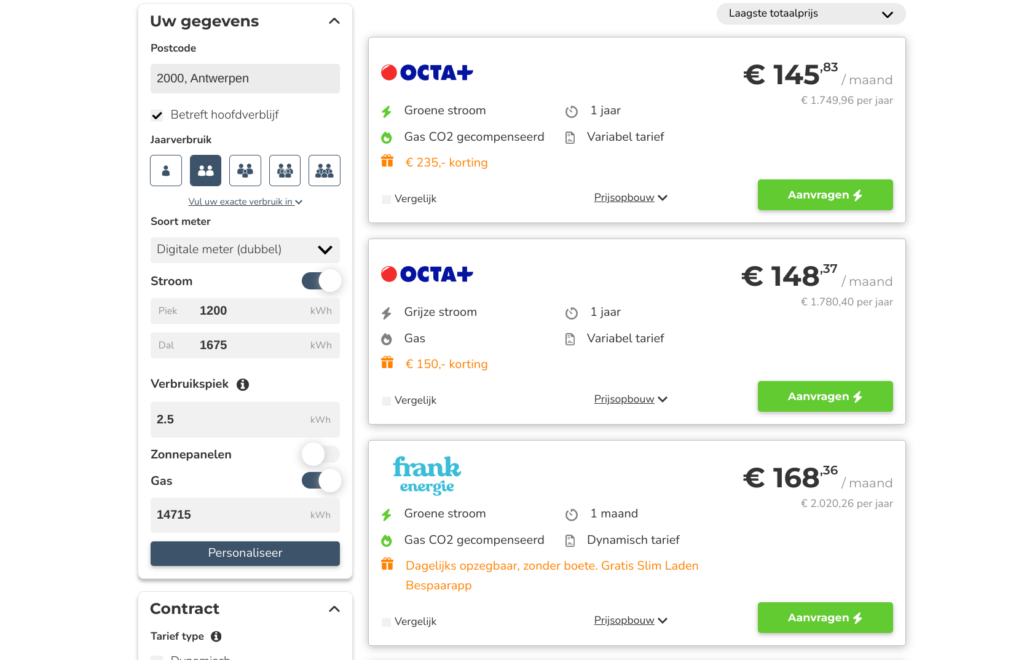Click the orange gift icon for €235 korting

click(x=387, y=162)
